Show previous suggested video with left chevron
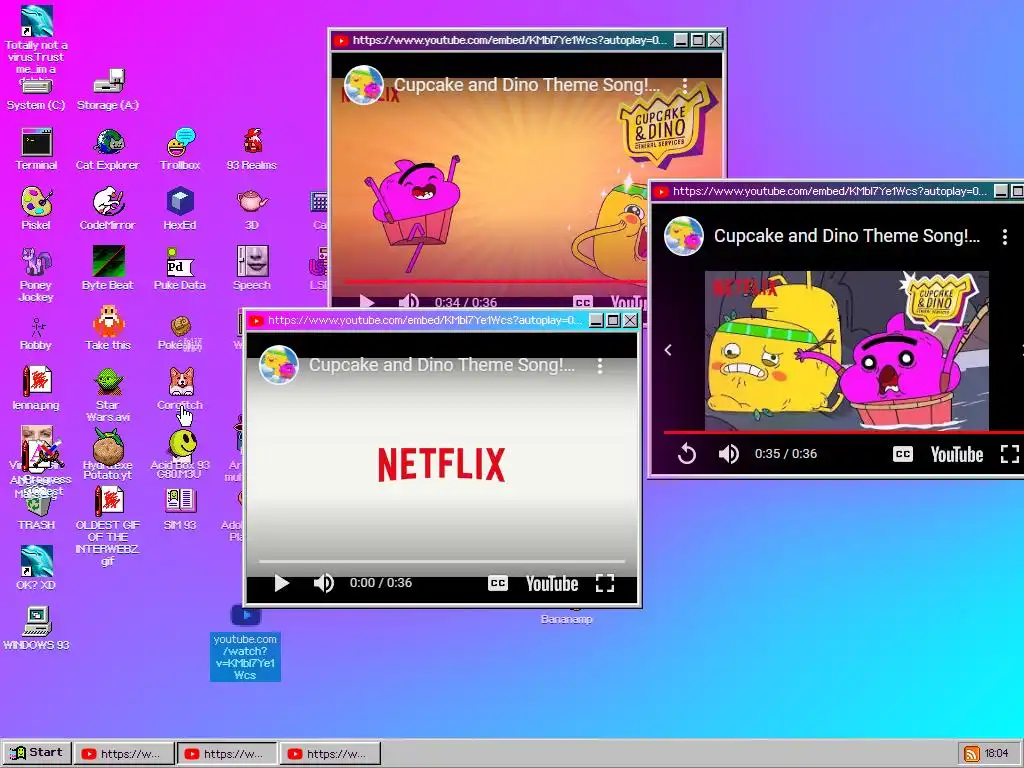 668,350
